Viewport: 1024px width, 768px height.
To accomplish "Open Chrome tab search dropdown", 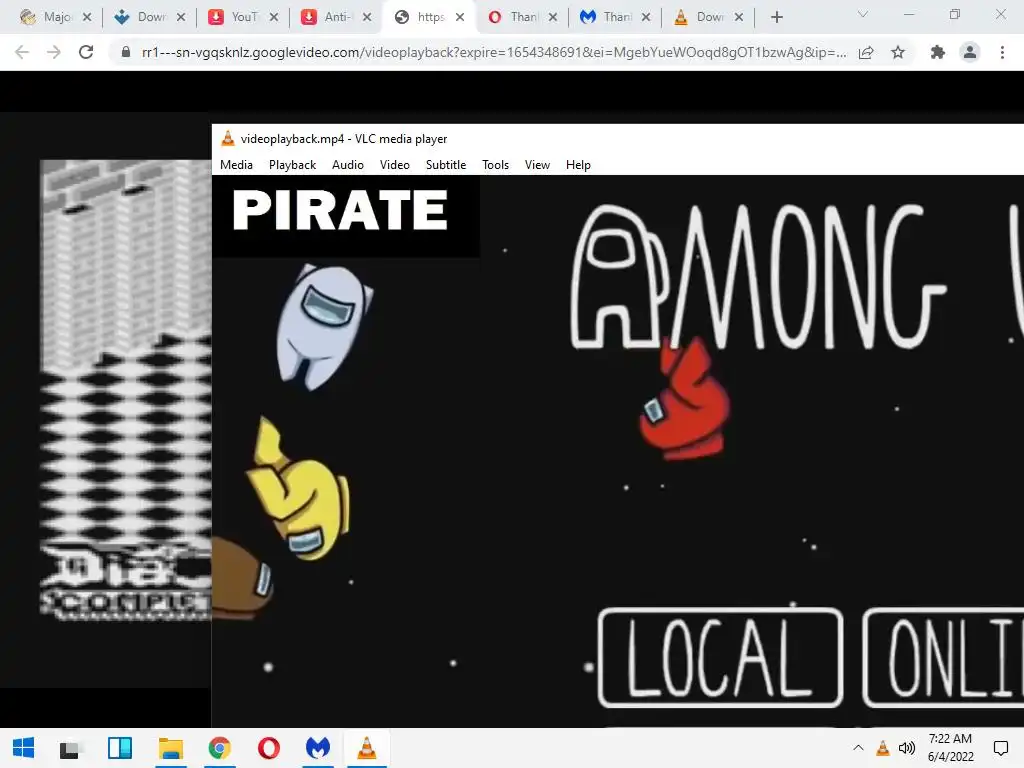I will pos(863,14).
